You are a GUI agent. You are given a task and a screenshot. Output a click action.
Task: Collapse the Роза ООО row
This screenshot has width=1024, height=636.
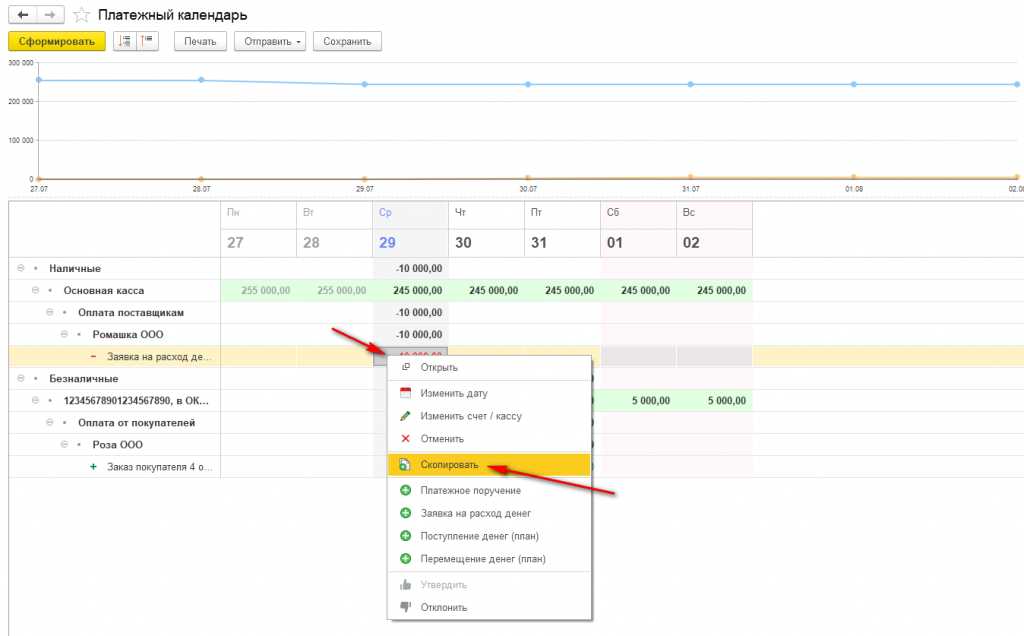(x=64, y=445)
